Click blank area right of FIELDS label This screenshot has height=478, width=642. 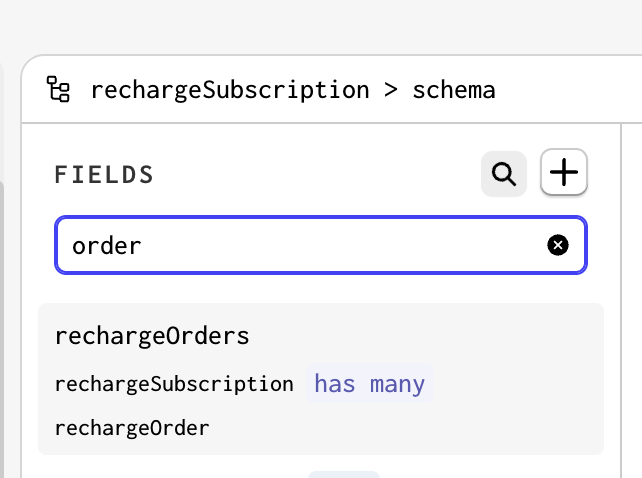(315, 174)
